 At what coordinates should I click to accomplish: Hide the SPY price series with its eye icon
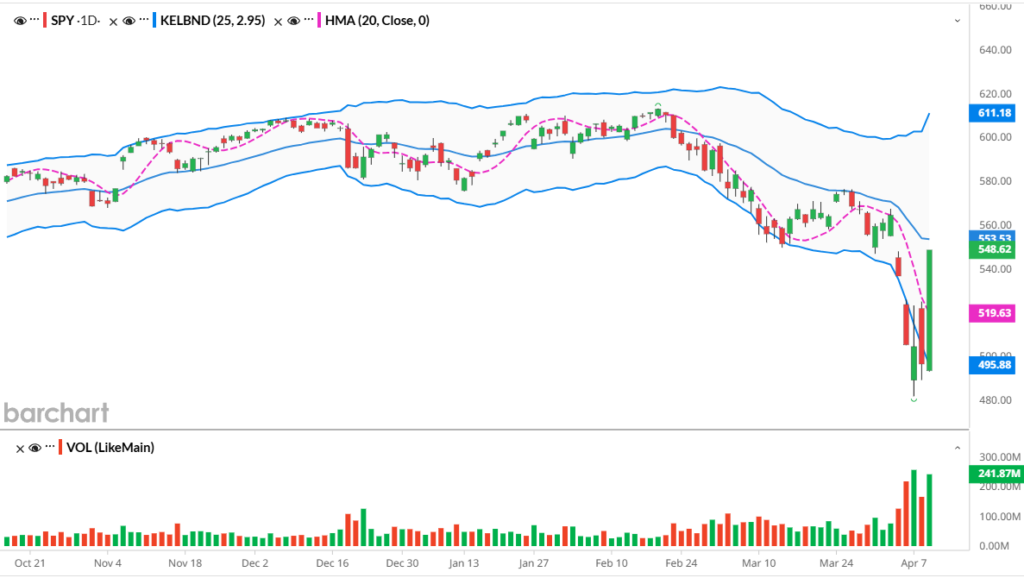pos(20,20)
